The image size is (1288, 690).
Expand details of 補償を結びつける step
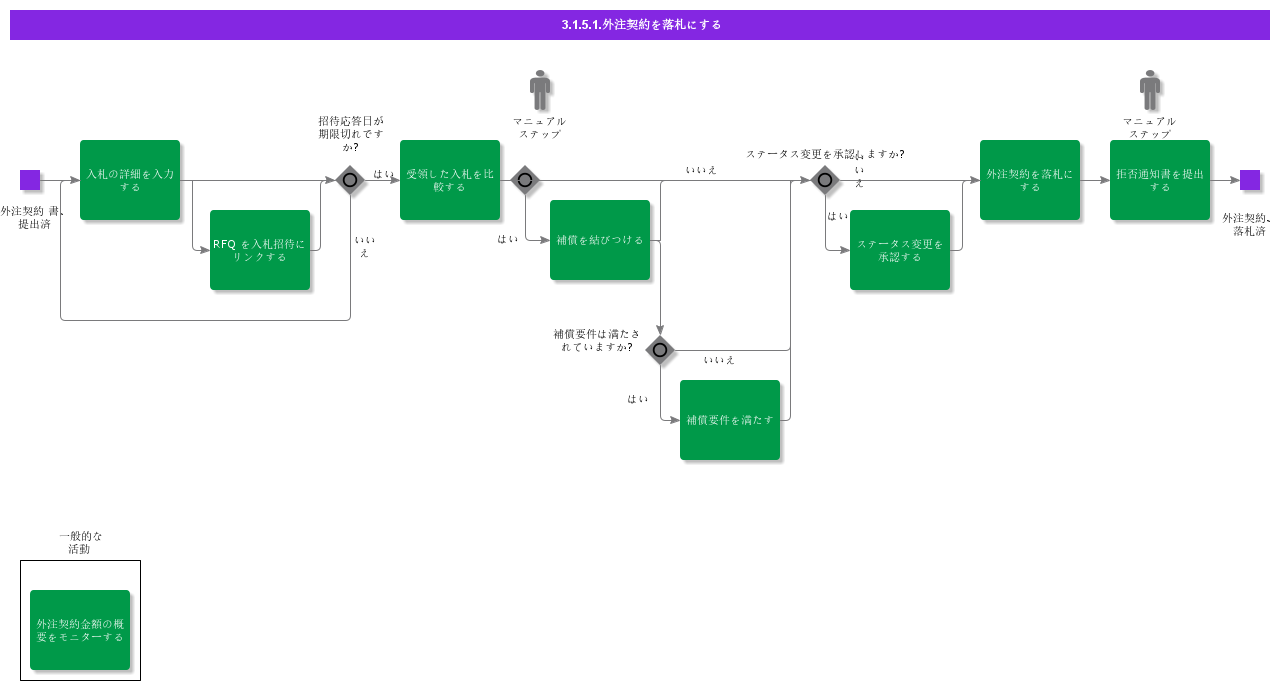(x=600, y=240)
